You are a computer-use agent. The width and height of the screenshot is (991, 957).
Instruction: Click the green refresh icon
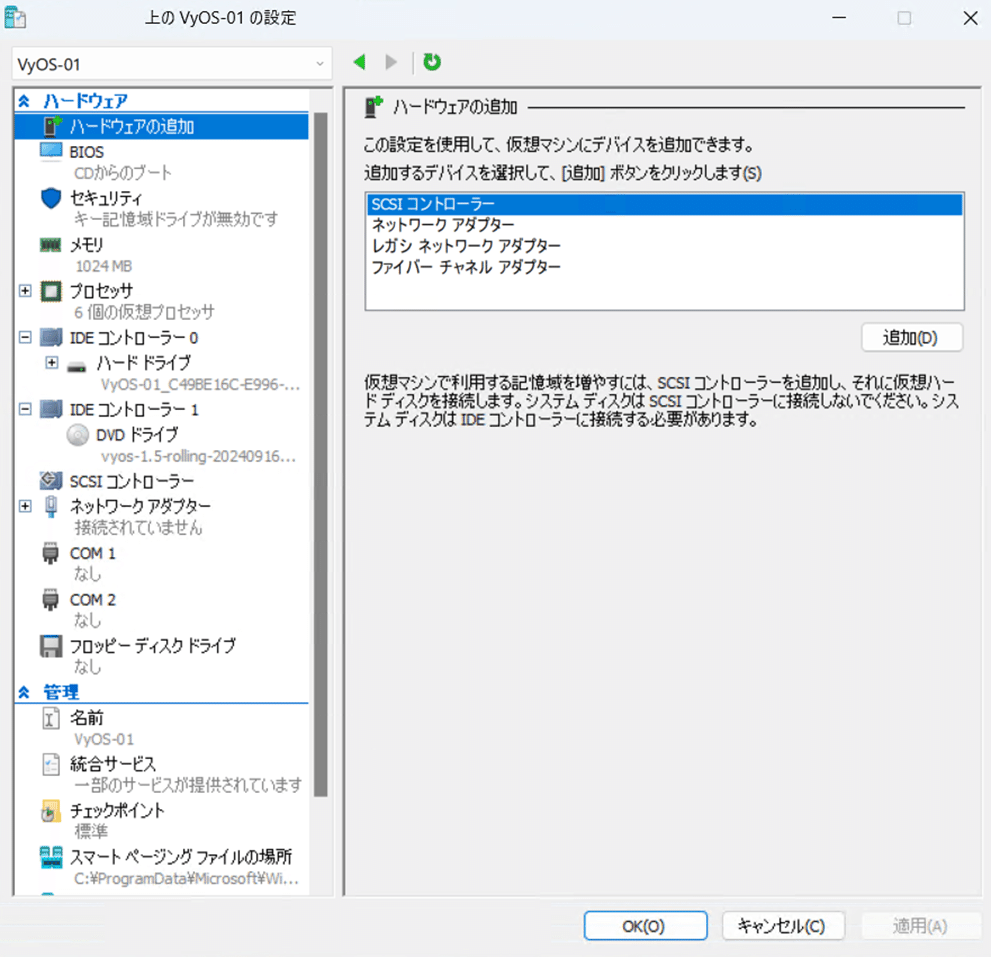[x=432, y=62]
